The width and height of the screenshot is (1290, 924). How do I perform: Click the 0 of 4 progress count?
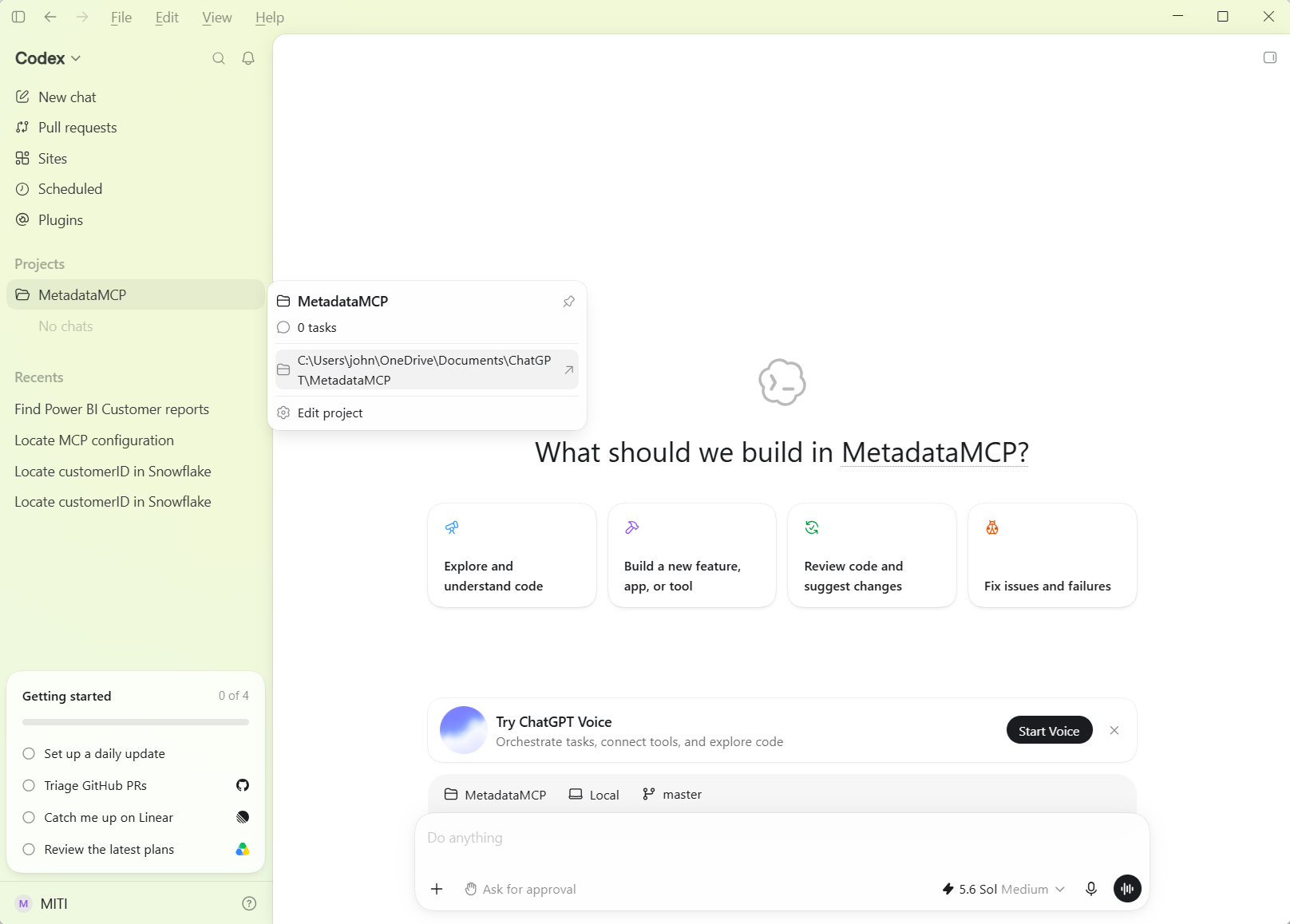[234, 696]
